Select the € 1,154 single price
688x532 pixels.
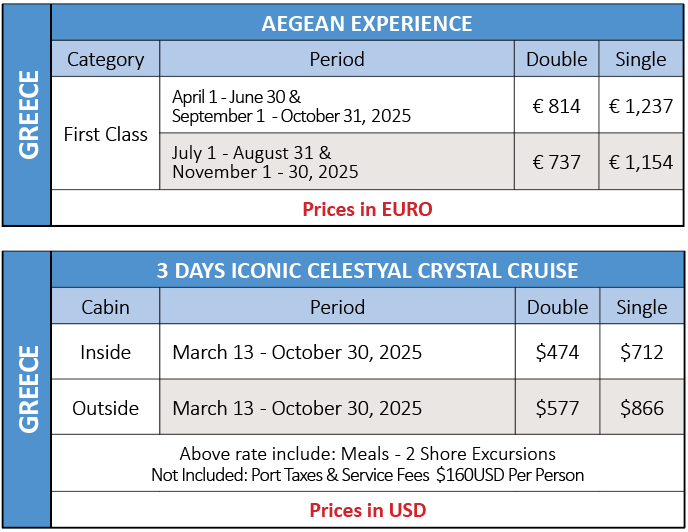[x=641, y=162]
